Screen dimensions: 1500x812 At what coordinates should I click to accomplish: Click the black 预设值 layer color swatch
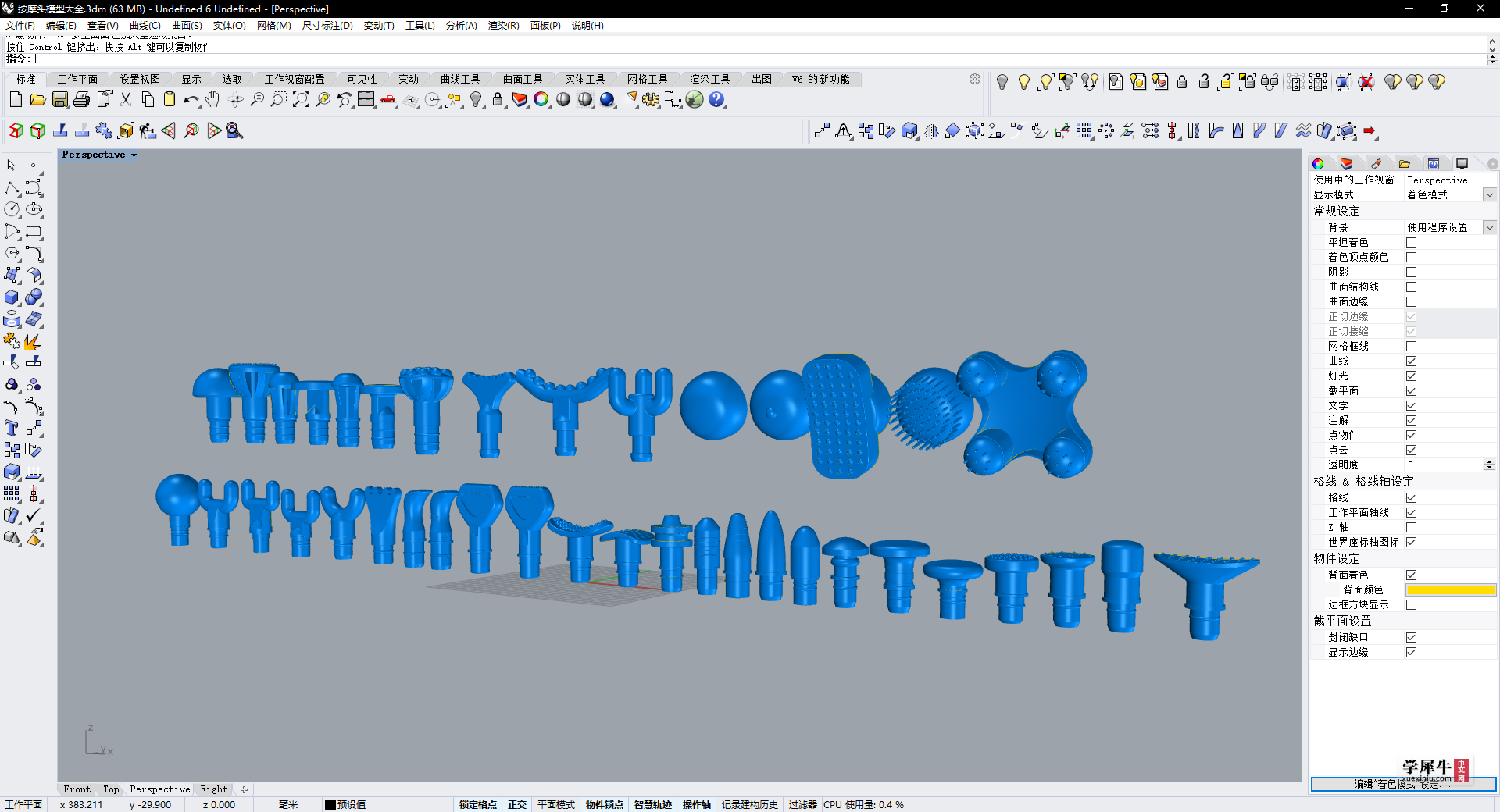pyautogui.click(x=330, y=805)
